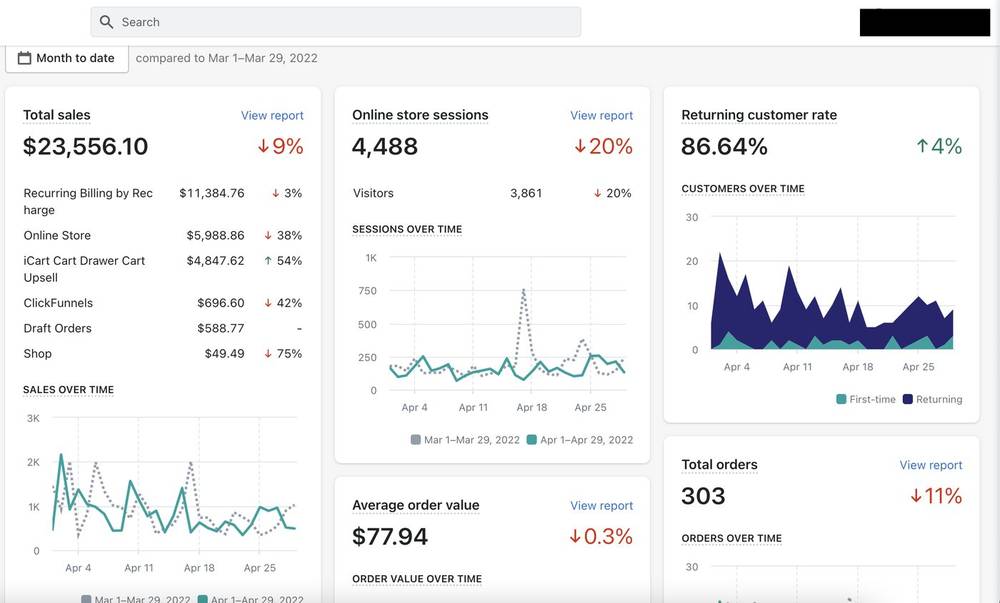Toggle Apr 1–Apr 29, 2022 legend in sessions chart
This screenshot has height=603, width=1000.
click(580, 440)
